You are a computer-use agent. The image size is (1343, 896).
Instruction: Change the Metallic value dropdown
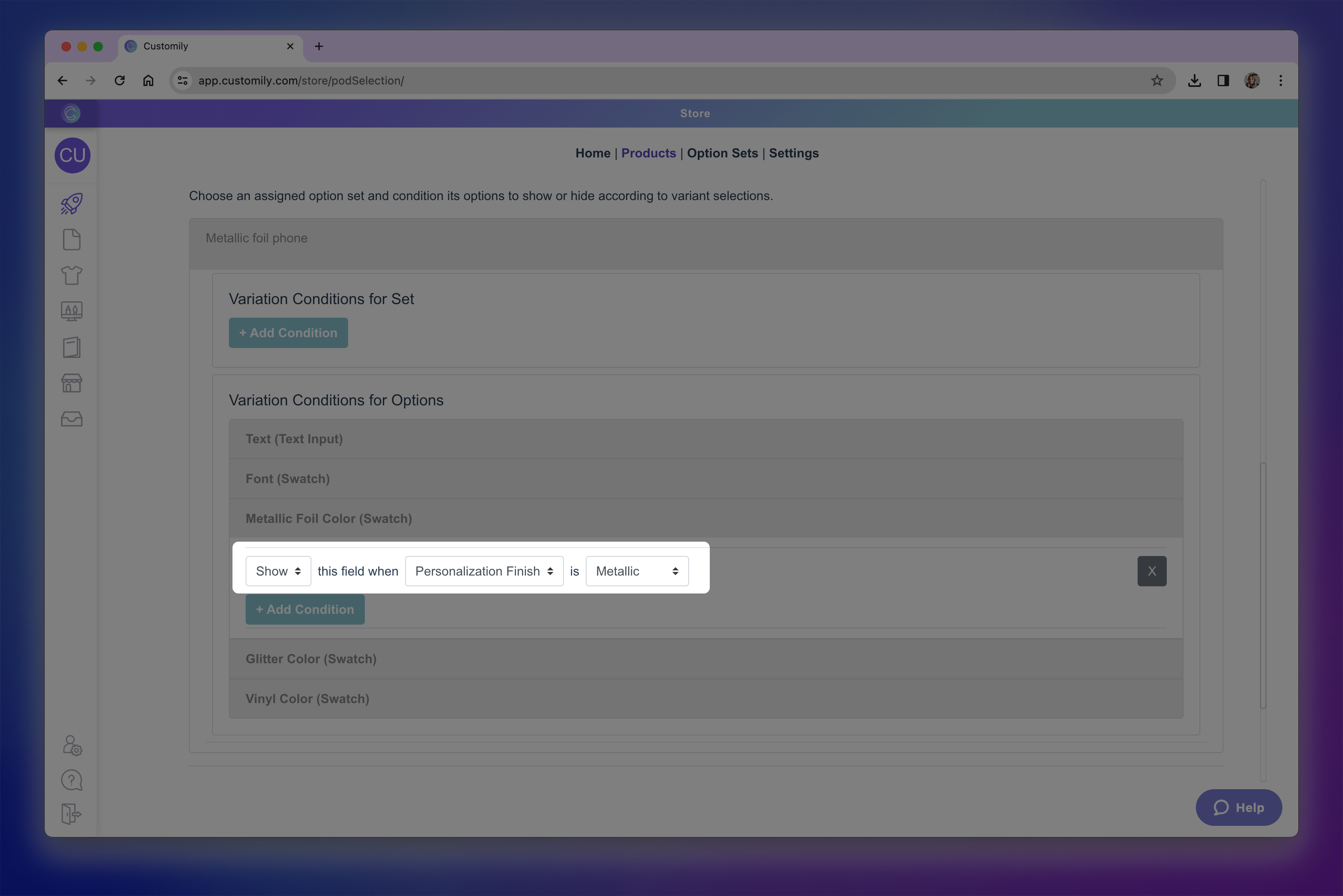(x=637, y=571)
